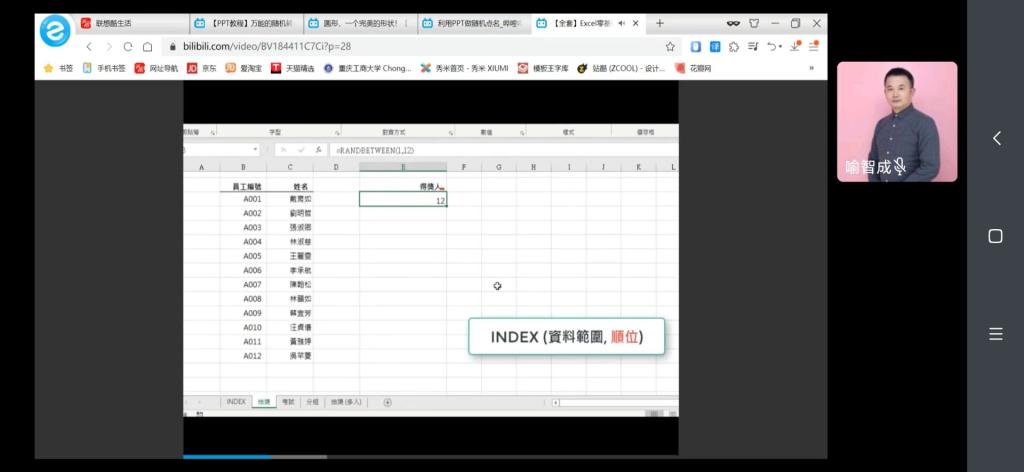Open the 京东 bookmark
Viewport: 1024px width, 472px height.
pos(202,68)
